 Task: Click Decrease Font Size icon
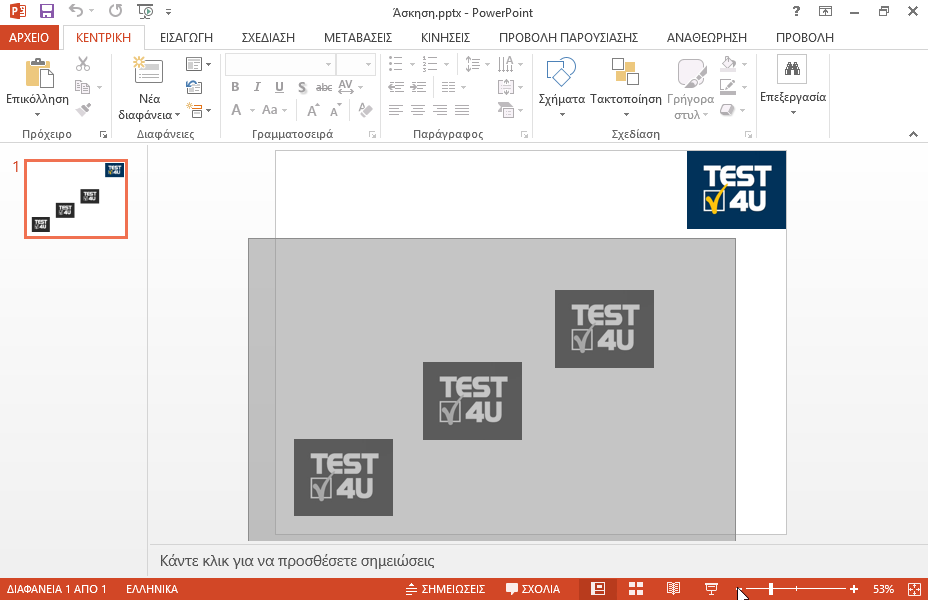point(336,110)
